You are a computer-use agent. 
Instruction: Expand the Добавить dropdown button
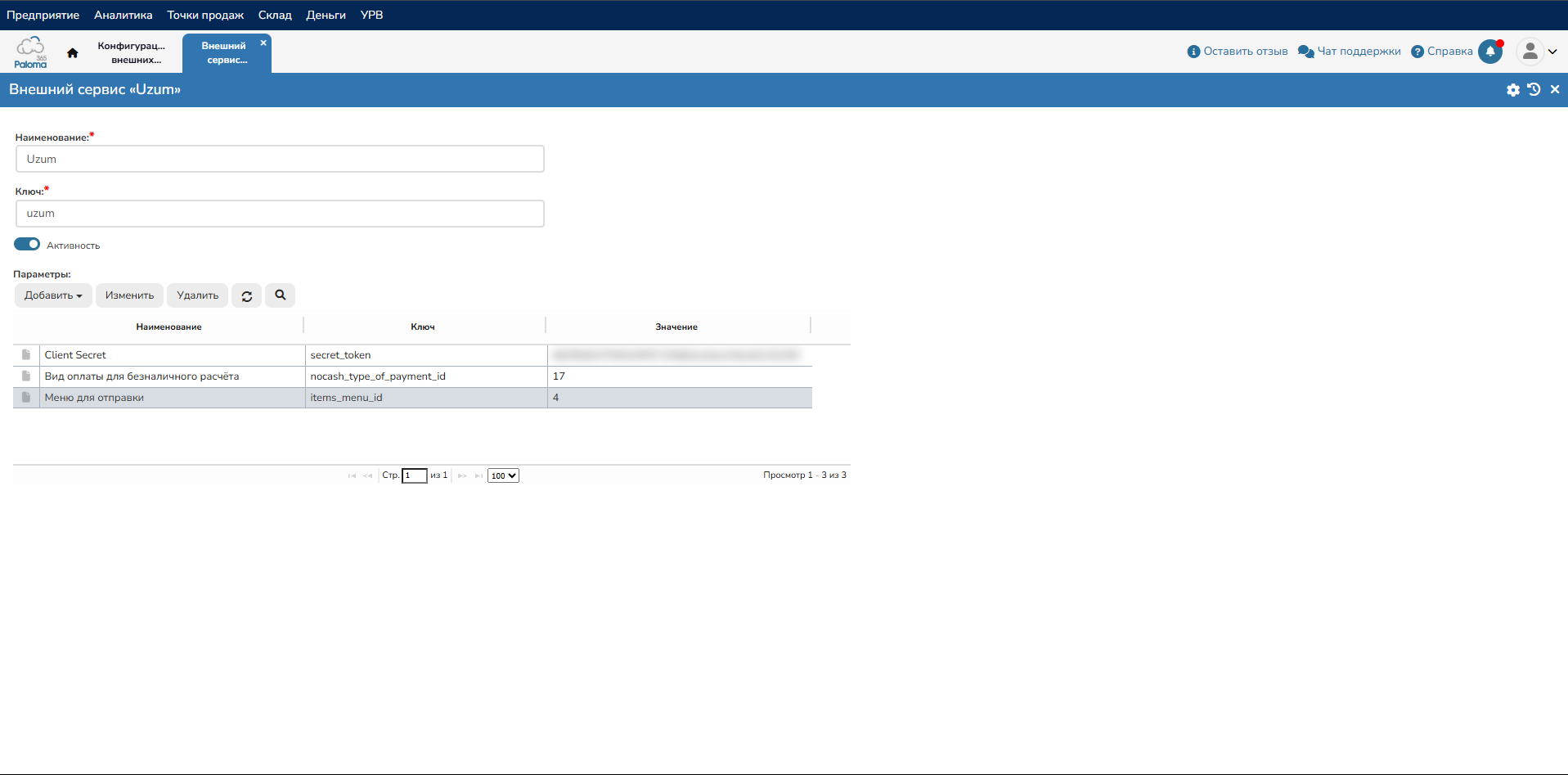(x=53, y=295)
